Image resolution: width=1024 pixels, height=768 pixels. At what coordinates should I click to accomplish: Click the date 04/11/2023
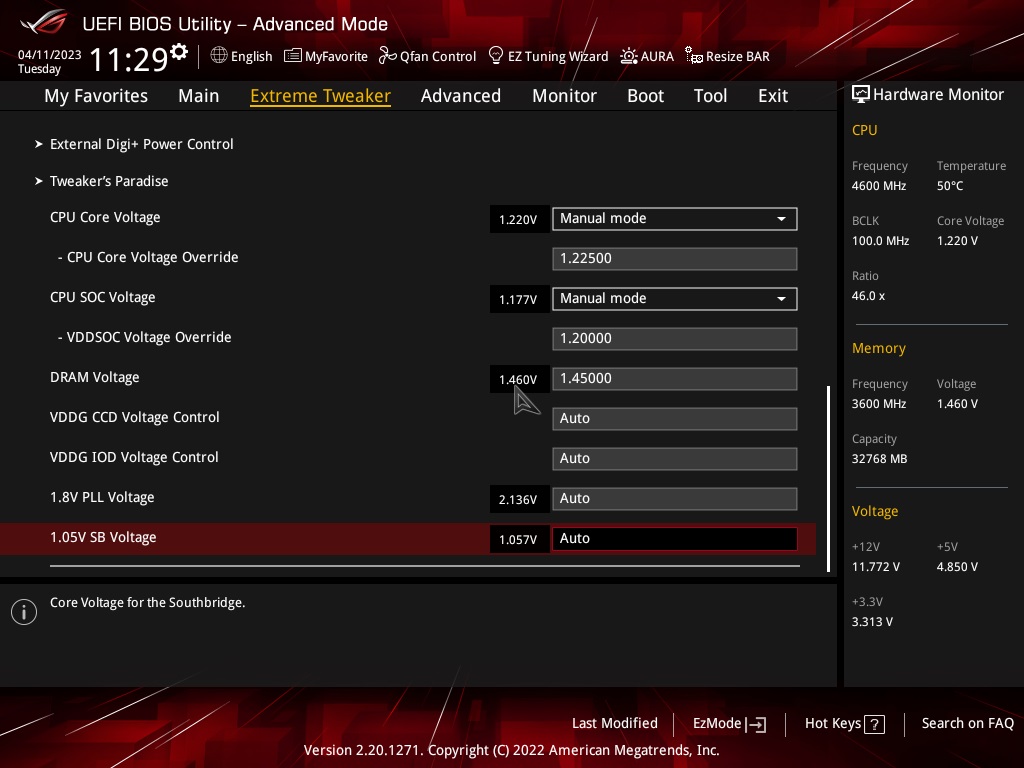point(50,55)
